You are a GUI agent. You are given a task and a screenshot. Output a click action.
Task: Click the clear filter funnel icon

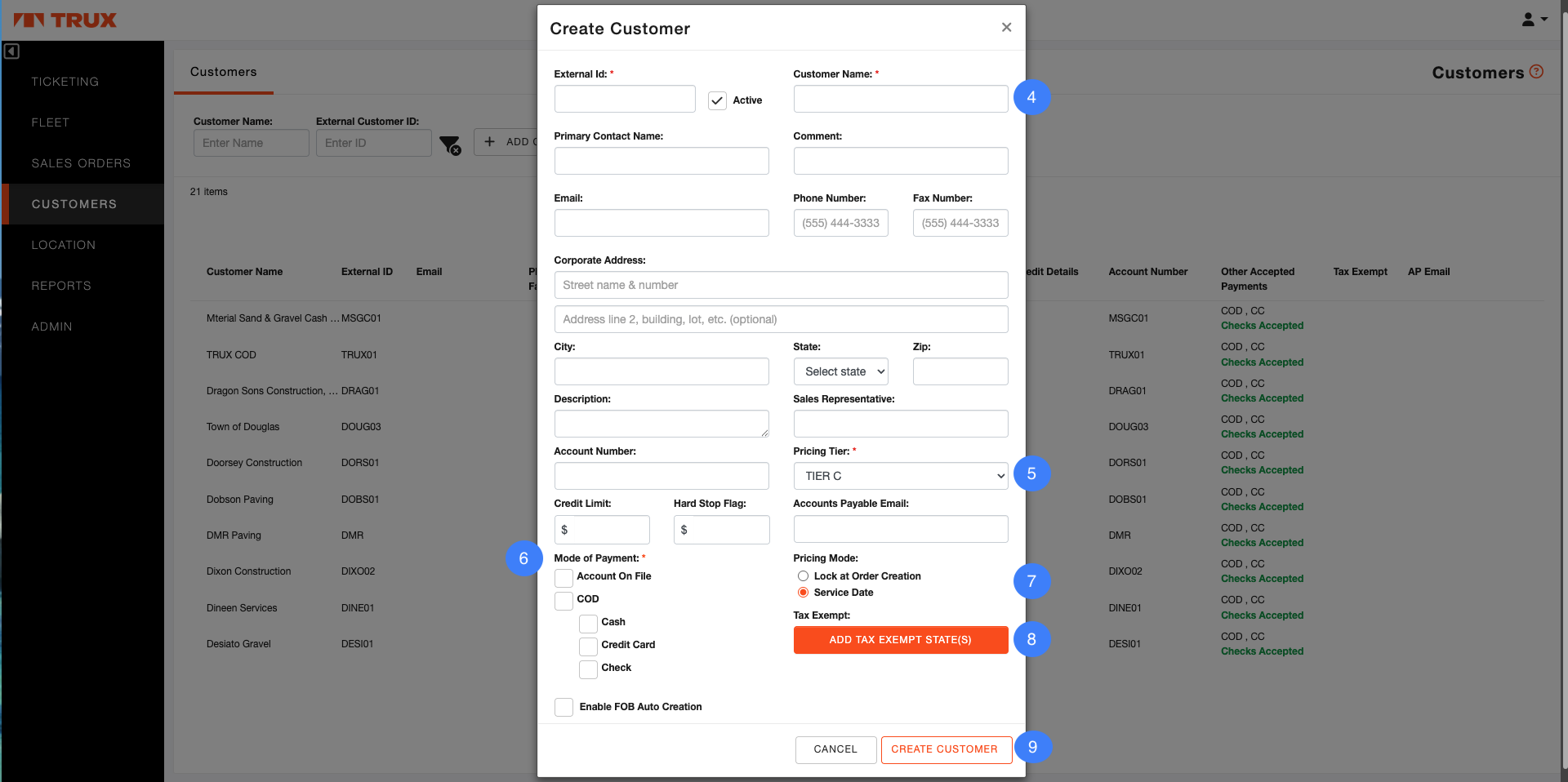click(x=449, y=145)
